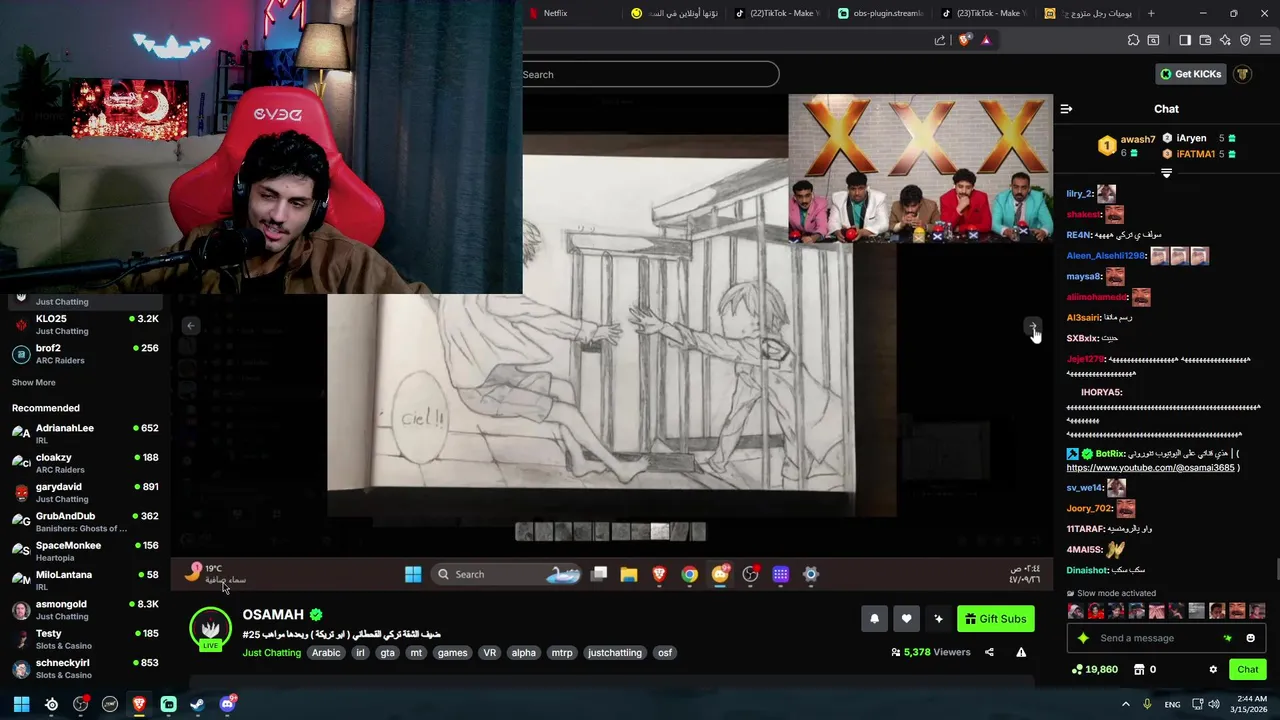Image resolution: width=1280 pixels, height=720 pixels.
Task: Open Brave Leo AI sparkle icon
Action: coord(1225,40)
